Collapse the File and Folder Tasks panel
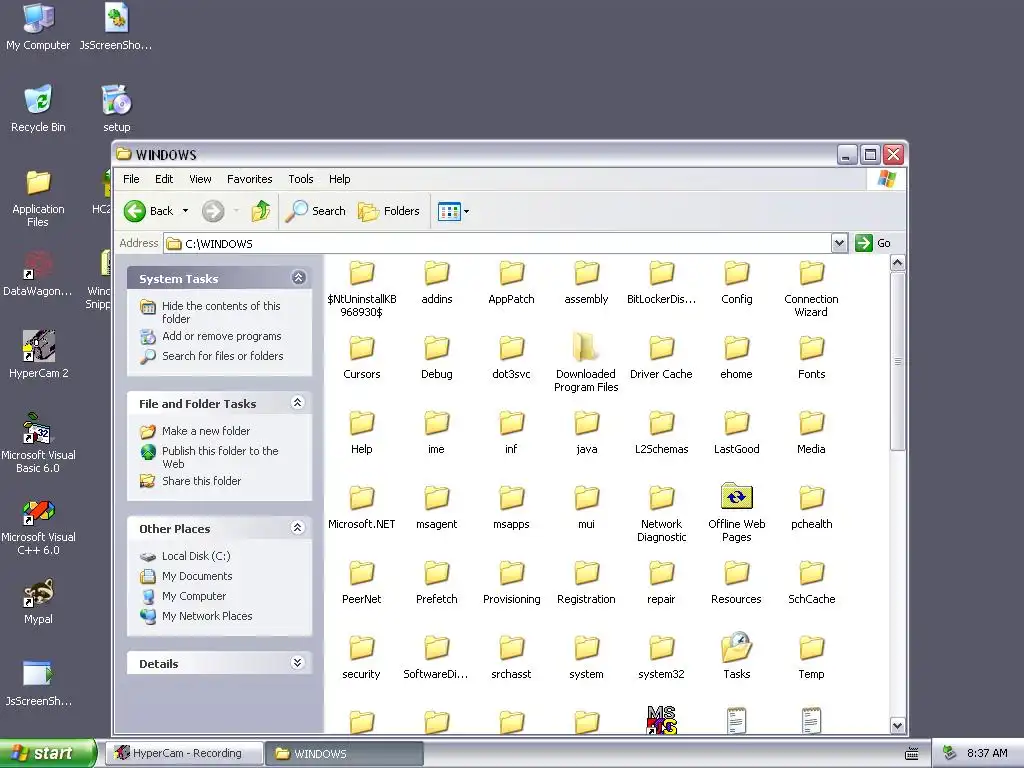This screenshot has height=768, width=1024. pyautogui.click(x=298, y=402)
